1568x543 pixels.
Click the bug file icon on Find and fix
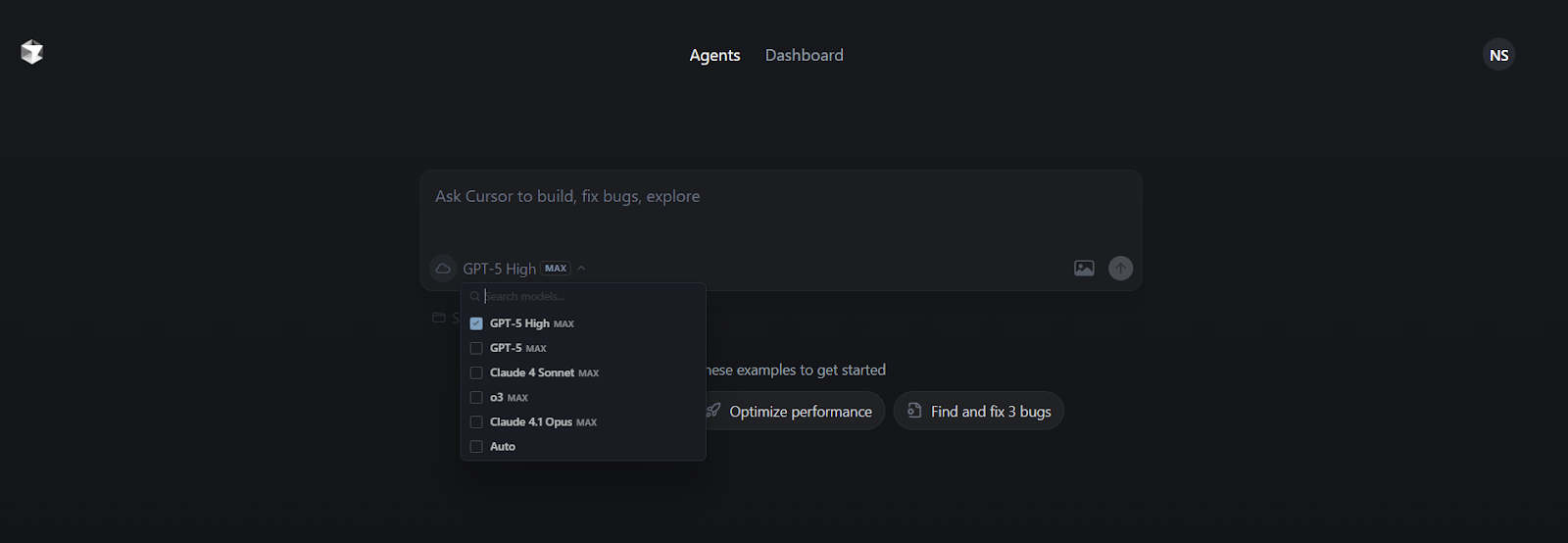point(913,411)
